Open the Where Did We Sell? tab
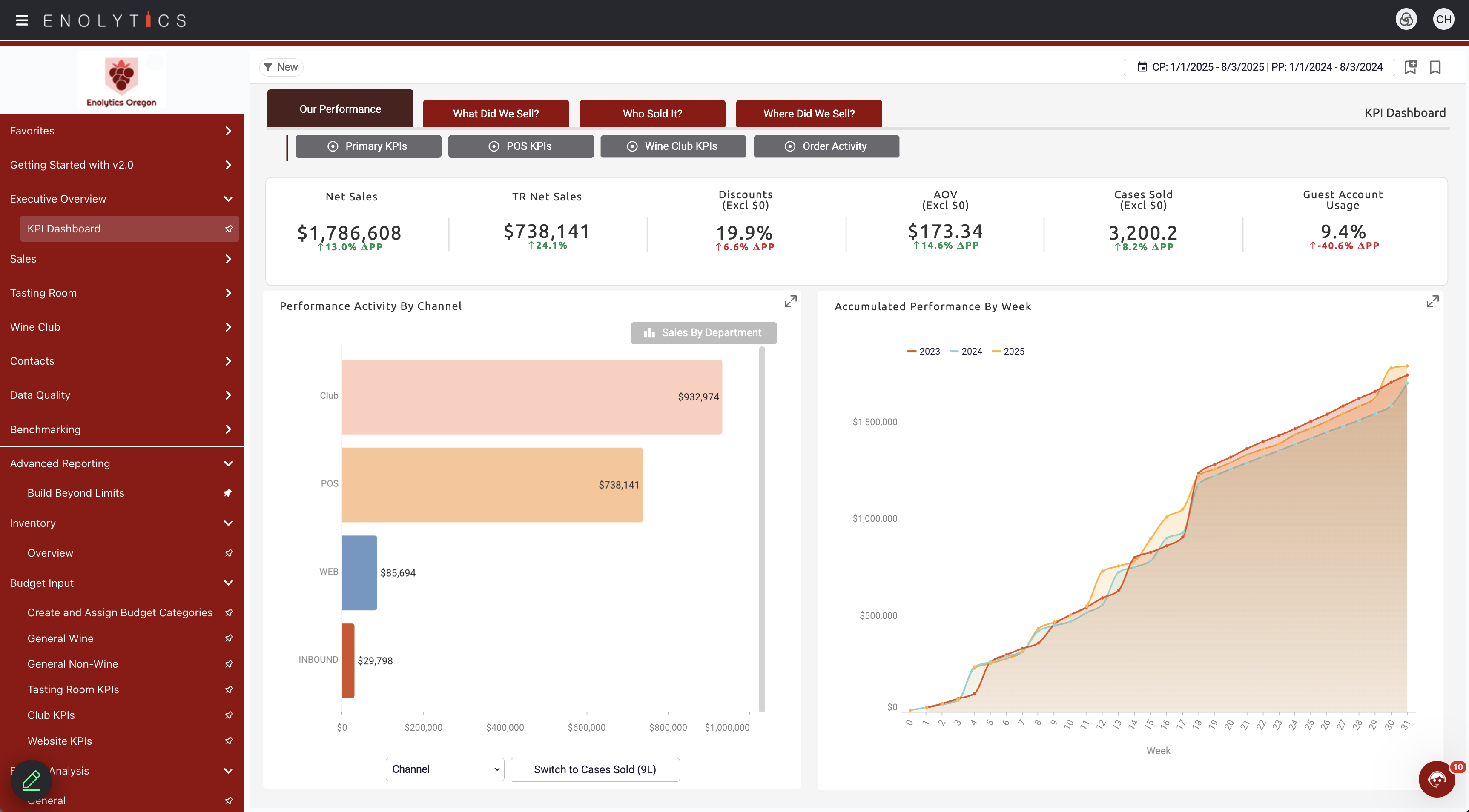The height and width of the screenshot is (812, 1469). tap(809, 113)
